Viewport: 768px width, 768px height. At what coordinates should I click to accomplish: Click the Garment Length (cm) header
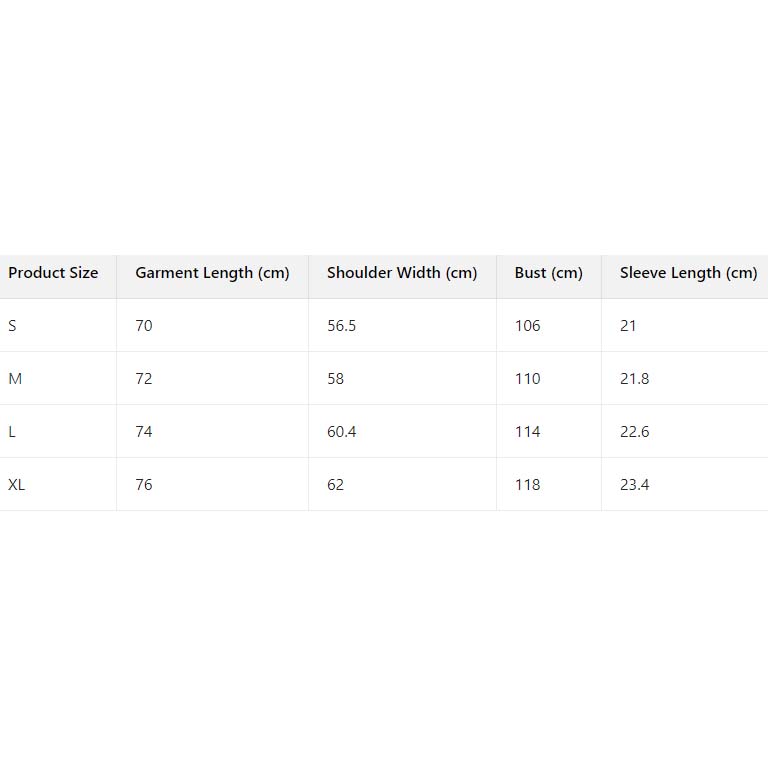[x=212, y=273]
